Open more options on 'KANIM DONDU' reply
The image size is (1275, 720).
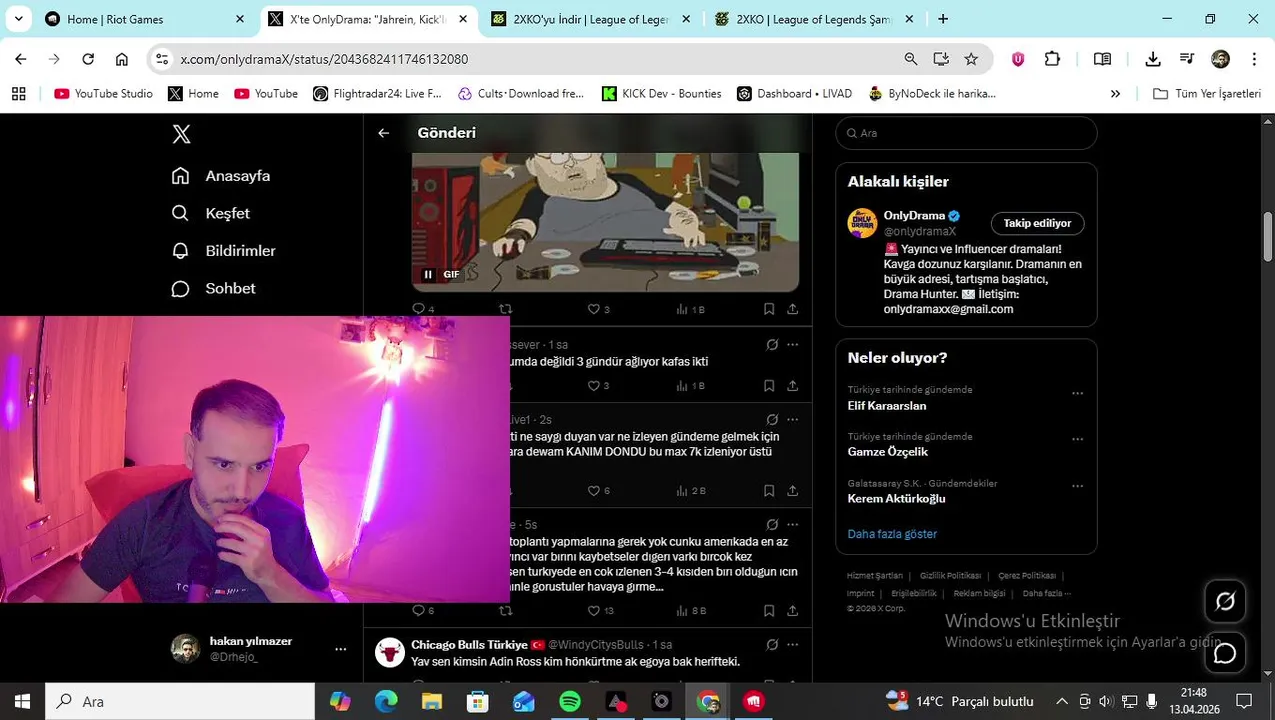793,420
